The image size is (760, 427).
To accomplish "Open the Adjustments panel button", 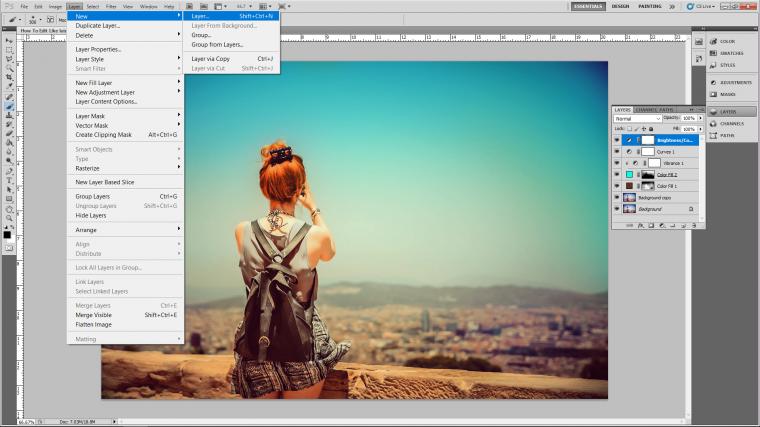I will pyautogui.click(x=731, y=82).
